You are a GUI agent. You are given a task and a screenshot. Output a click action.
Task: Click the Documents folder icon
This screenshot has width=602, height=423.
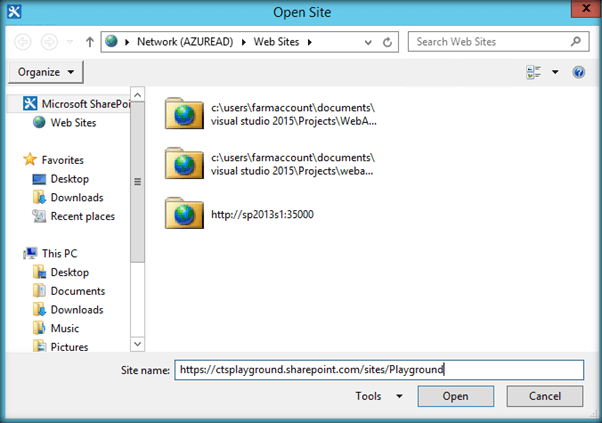(x=39, y=291)
